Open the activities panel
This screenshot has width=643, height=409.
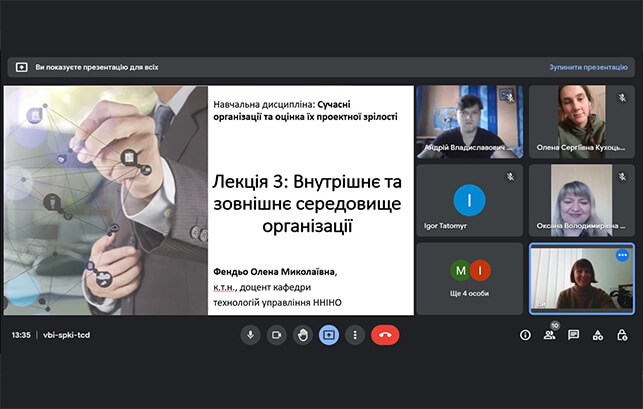pyautogui.click(x=597, y=335)
